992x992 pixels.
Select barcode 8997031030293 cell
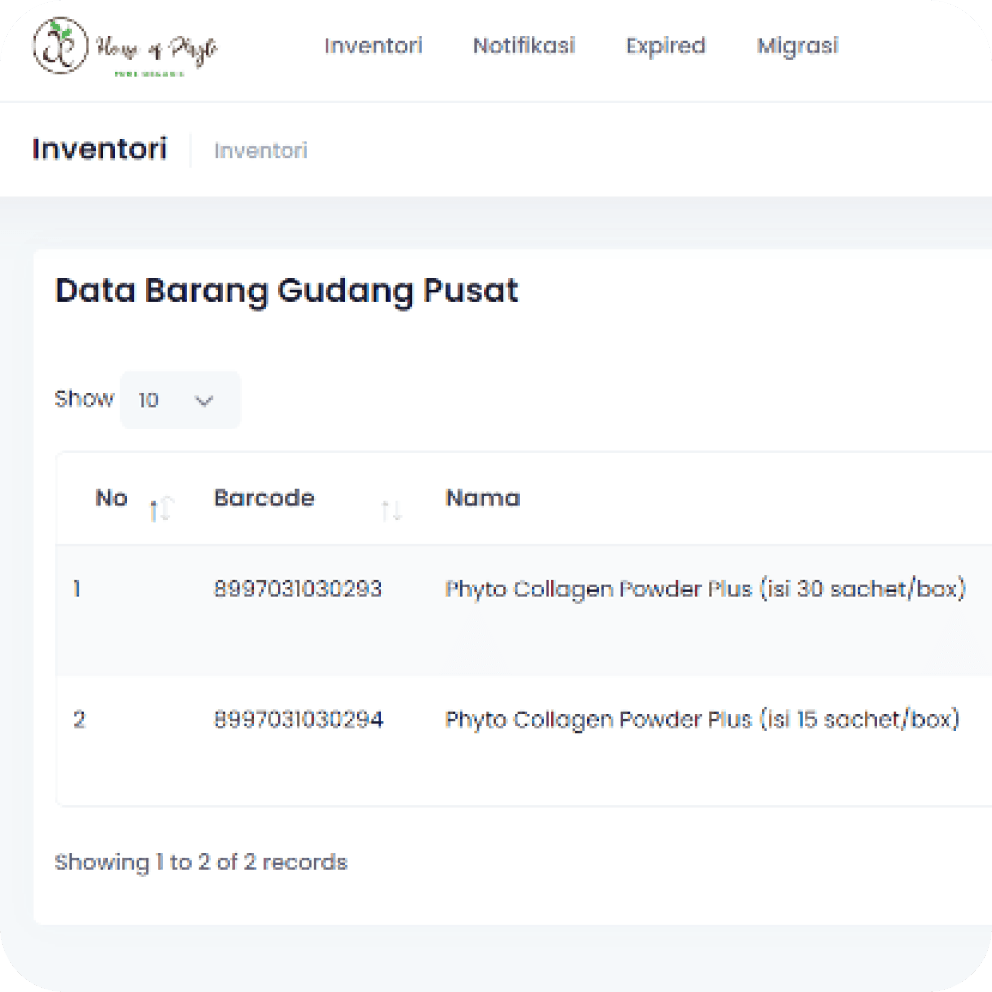pyautogui.click(x=298, y=589)
